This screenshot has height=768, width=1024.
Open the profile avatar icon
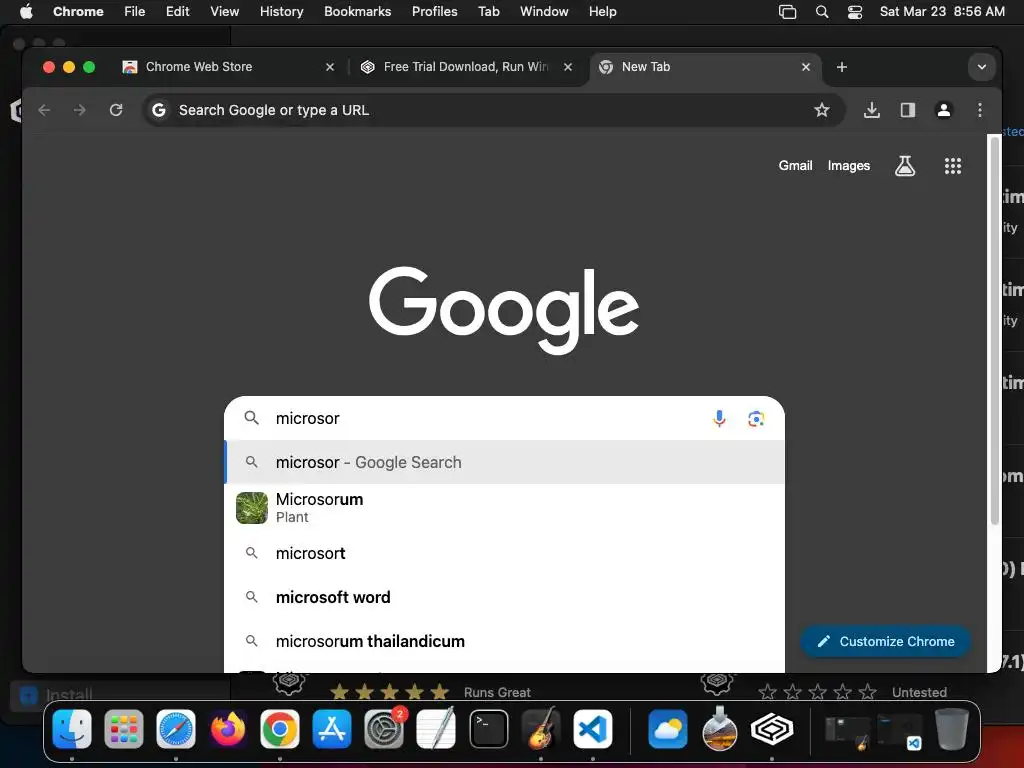tap(944, 110)
